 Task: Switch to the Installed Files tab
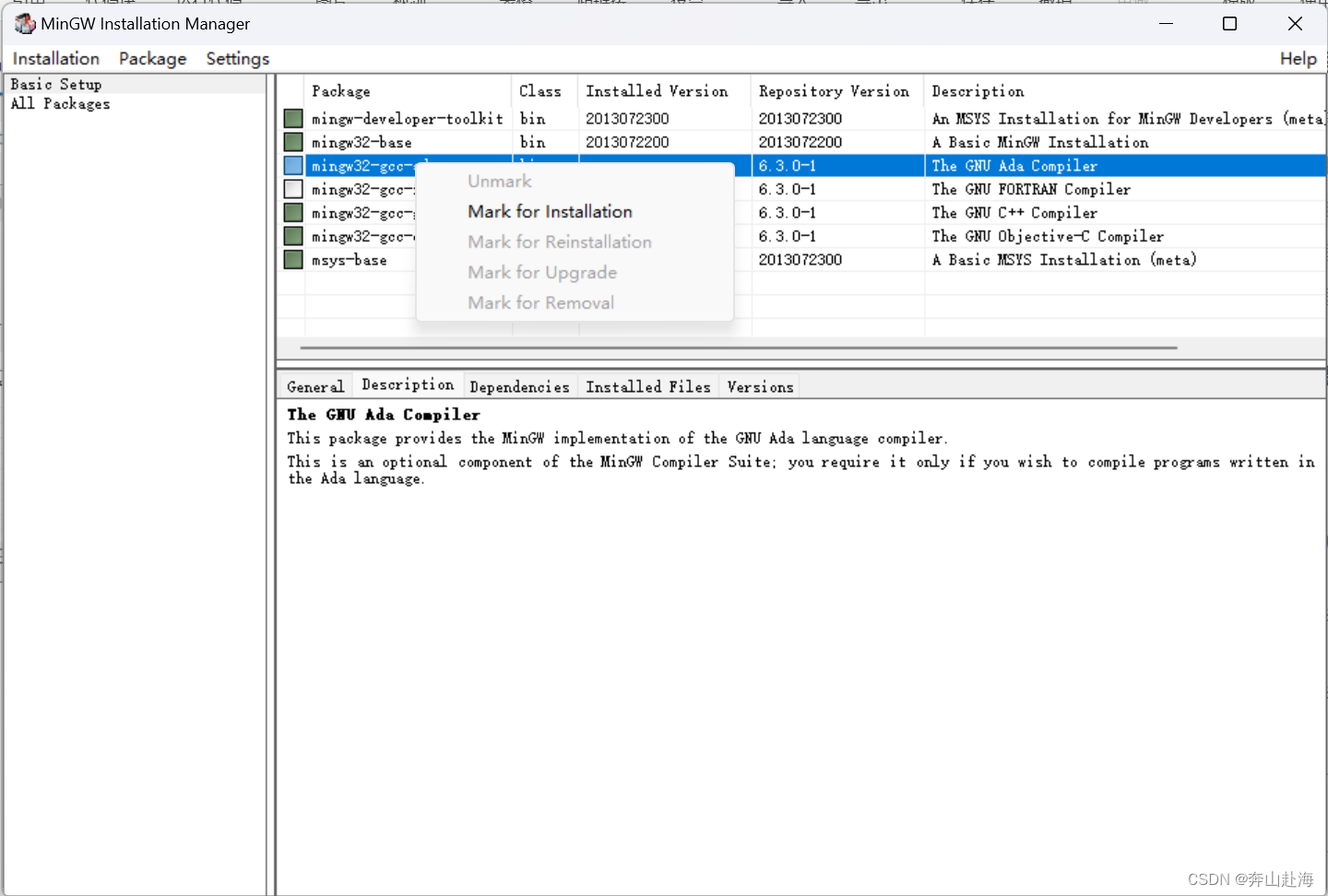coord(648,387)
